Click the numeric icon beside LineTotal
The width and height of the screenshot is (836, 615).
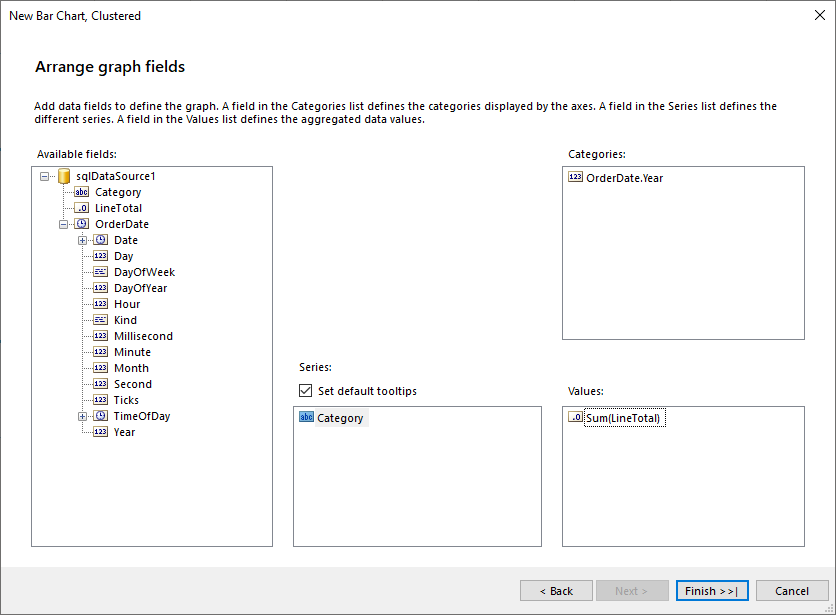81,208
